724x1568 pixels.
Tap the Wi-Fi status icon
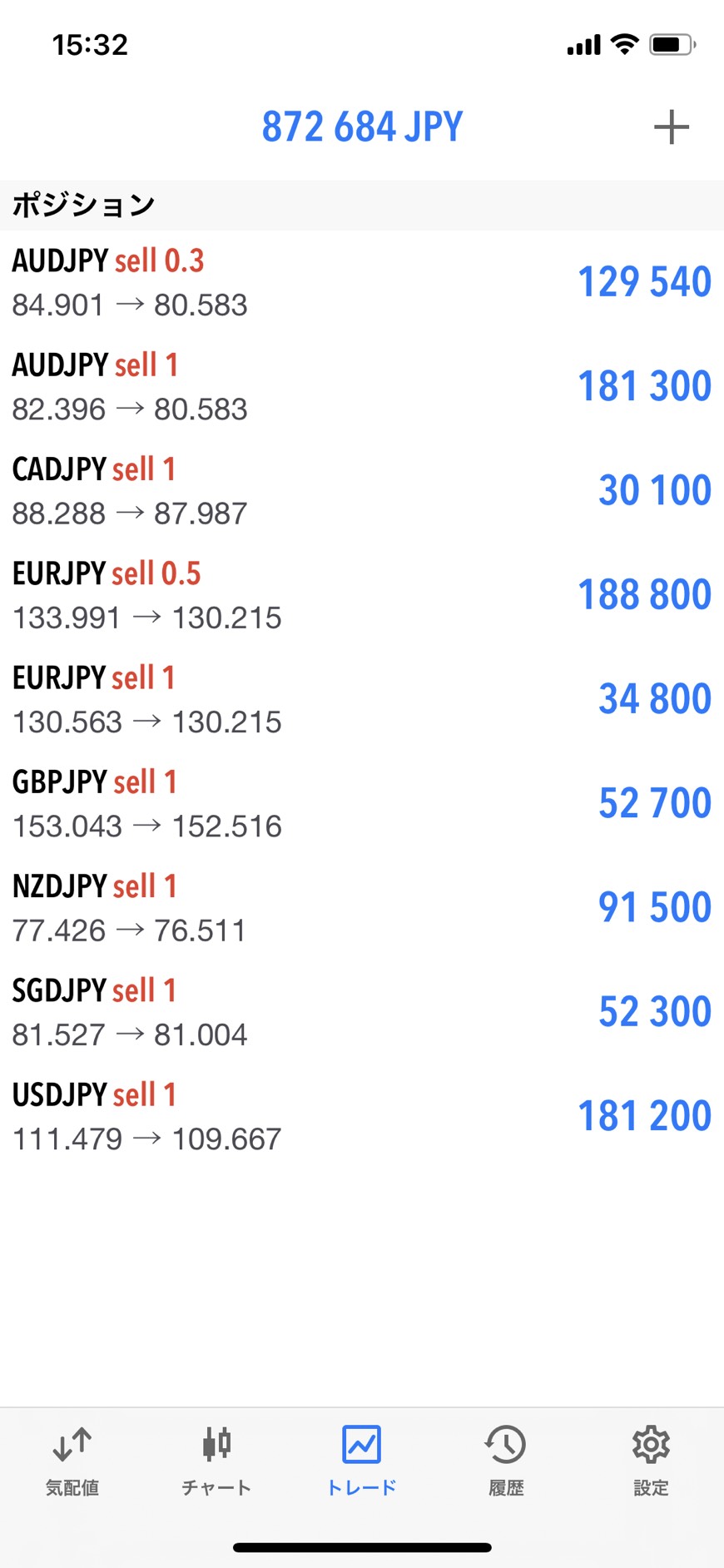pyautogui.click(x=624, y=44)
